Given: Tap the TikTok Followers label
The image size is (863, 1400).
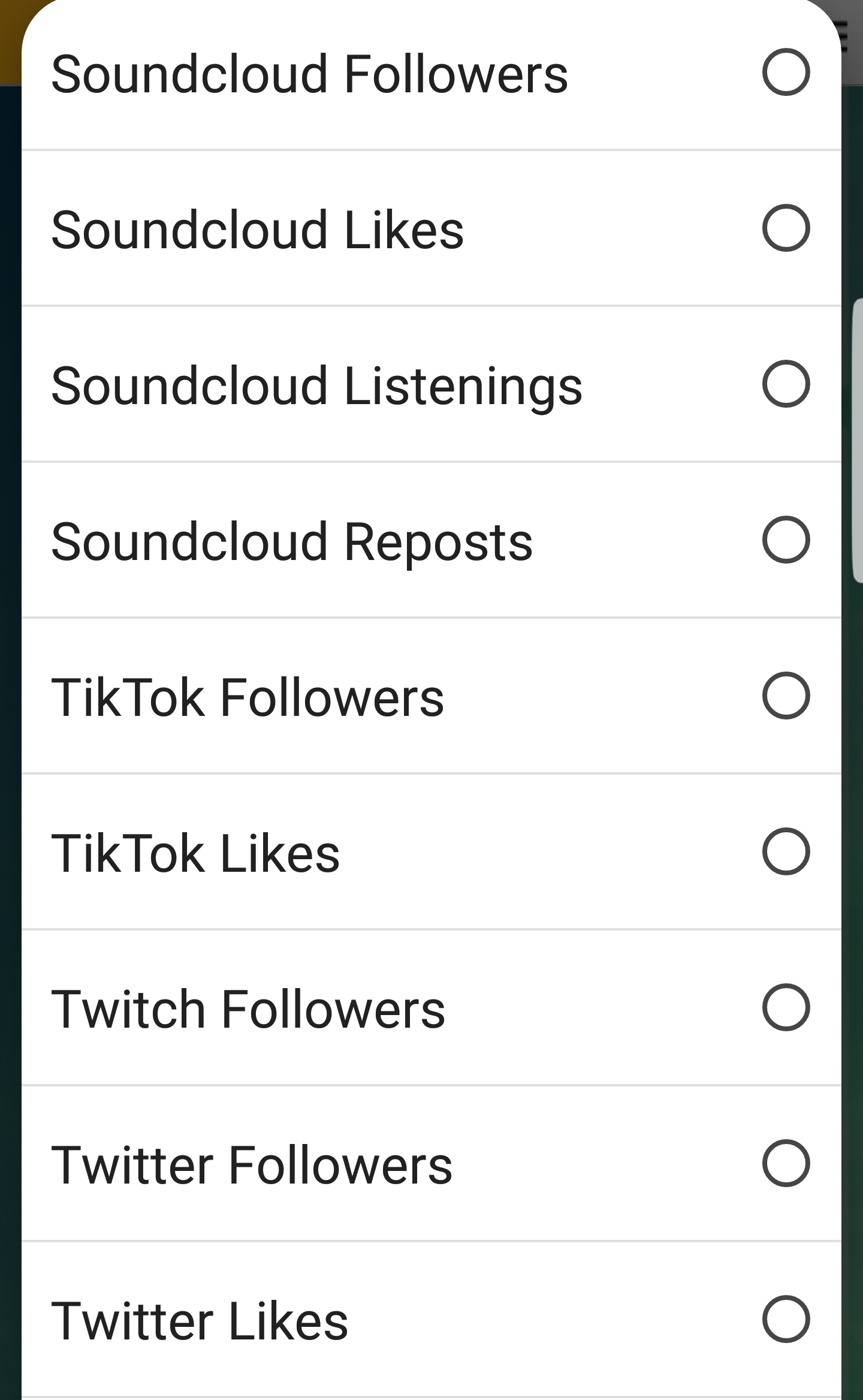Looking at the screenshot, I should (x=248, y=697).
